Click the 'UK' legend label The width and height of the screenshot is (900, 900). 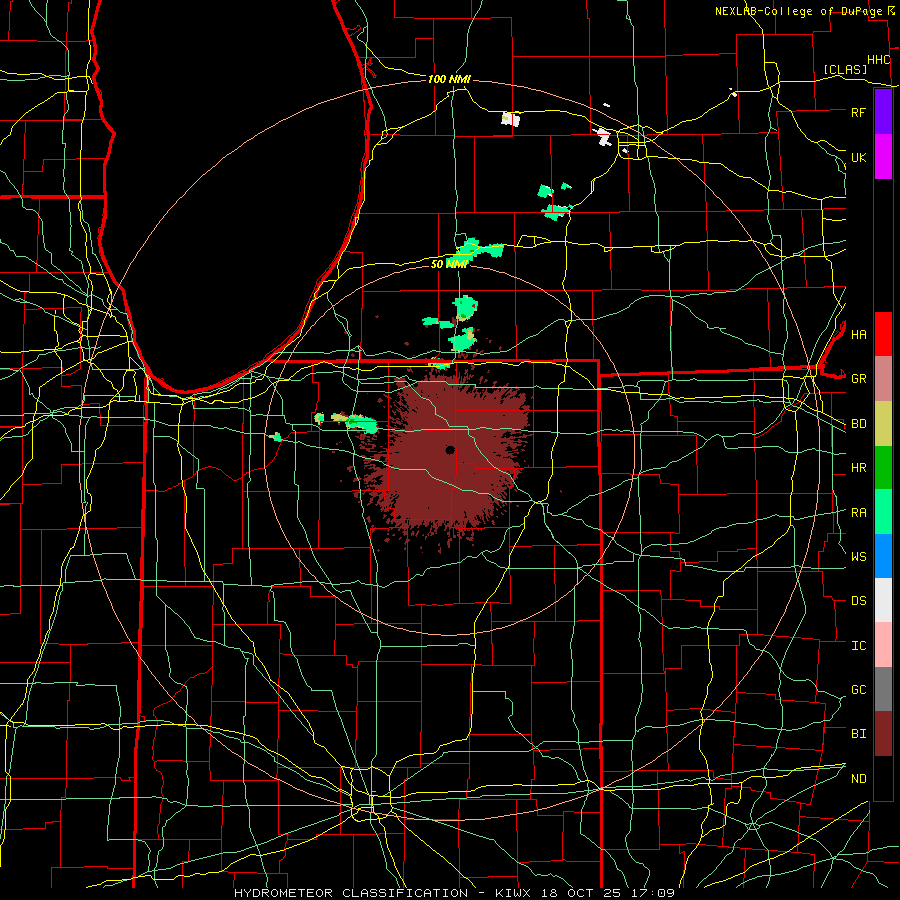tap(858, 157)
